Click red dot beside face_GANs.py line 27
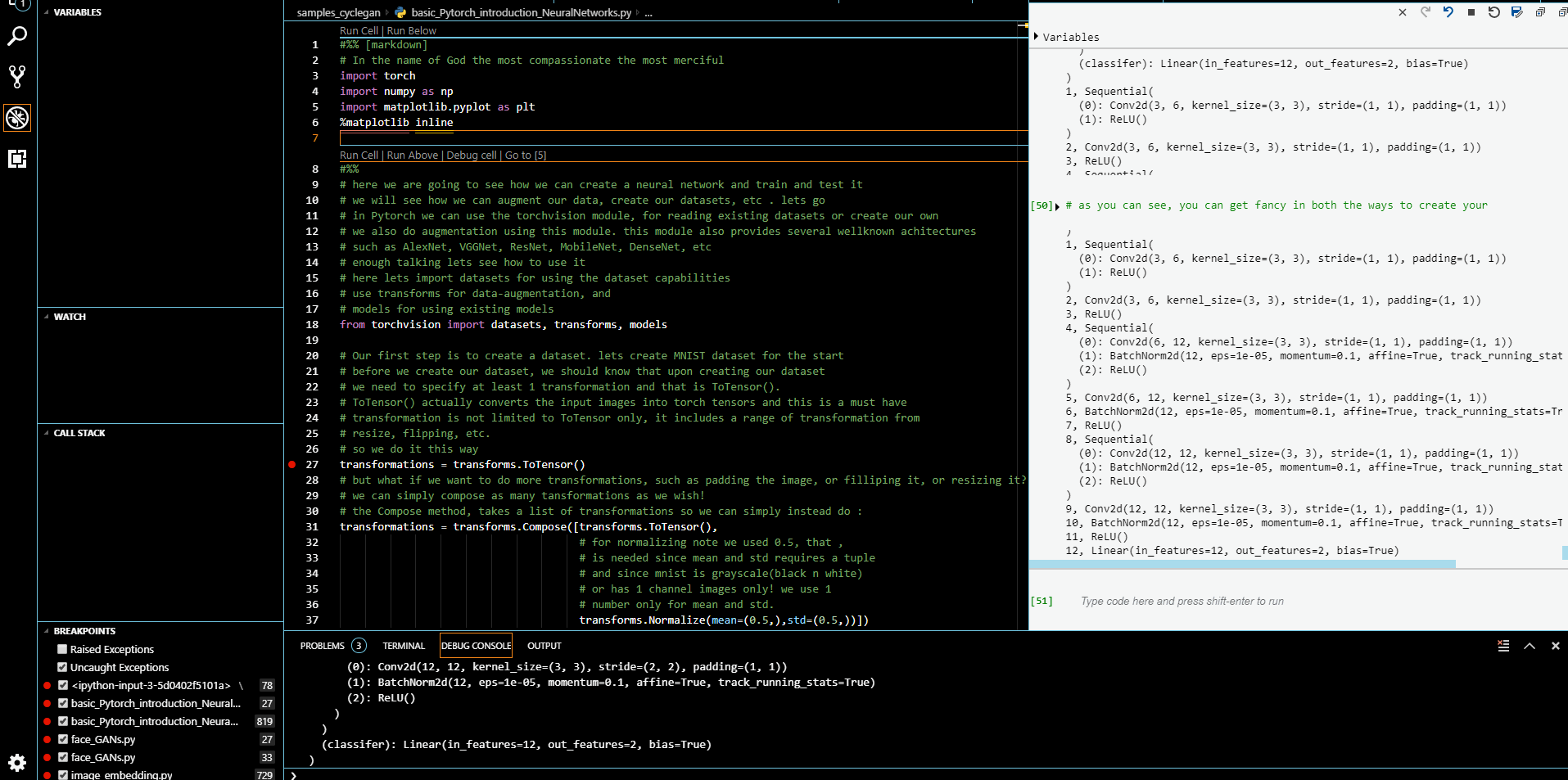This screenshot has width=1568, height=780. [x=47, y=740]
